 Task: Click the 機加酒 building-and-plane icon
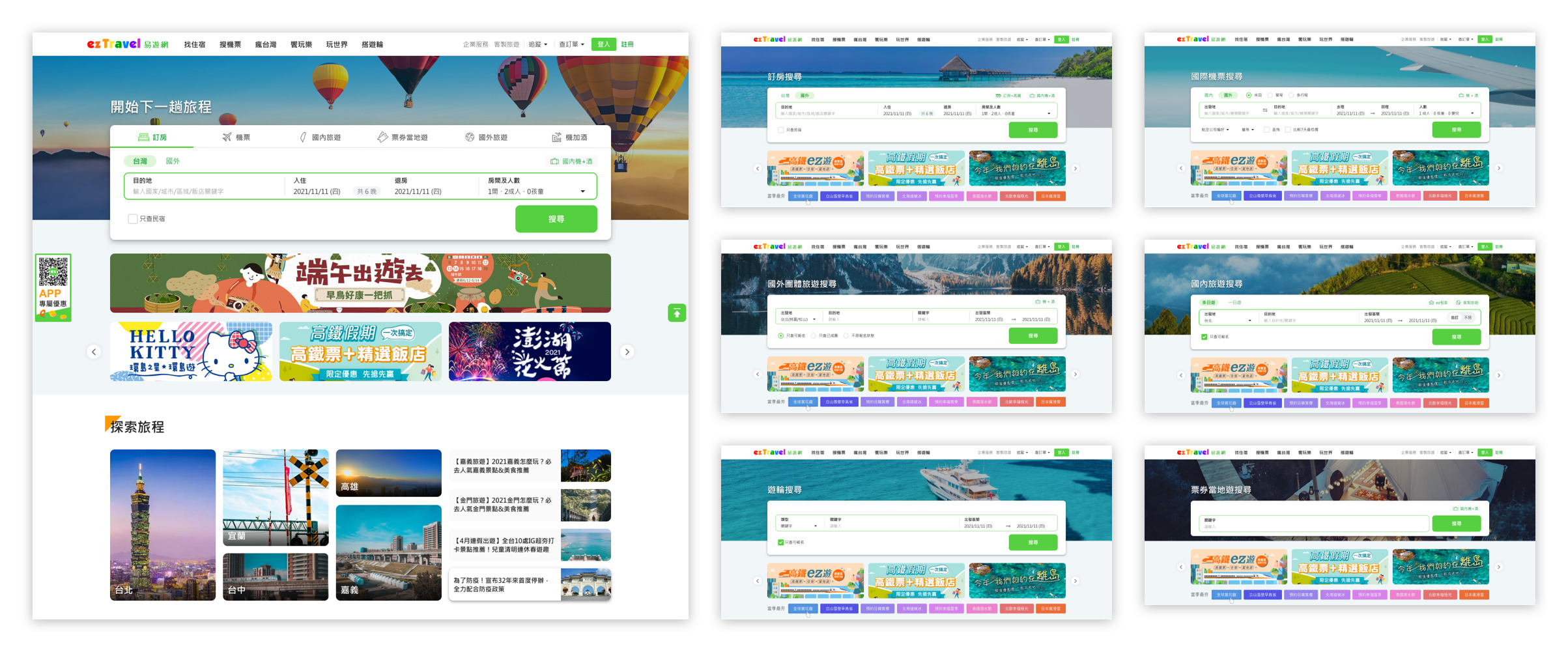pyautogui.click(x=556, y=137)
